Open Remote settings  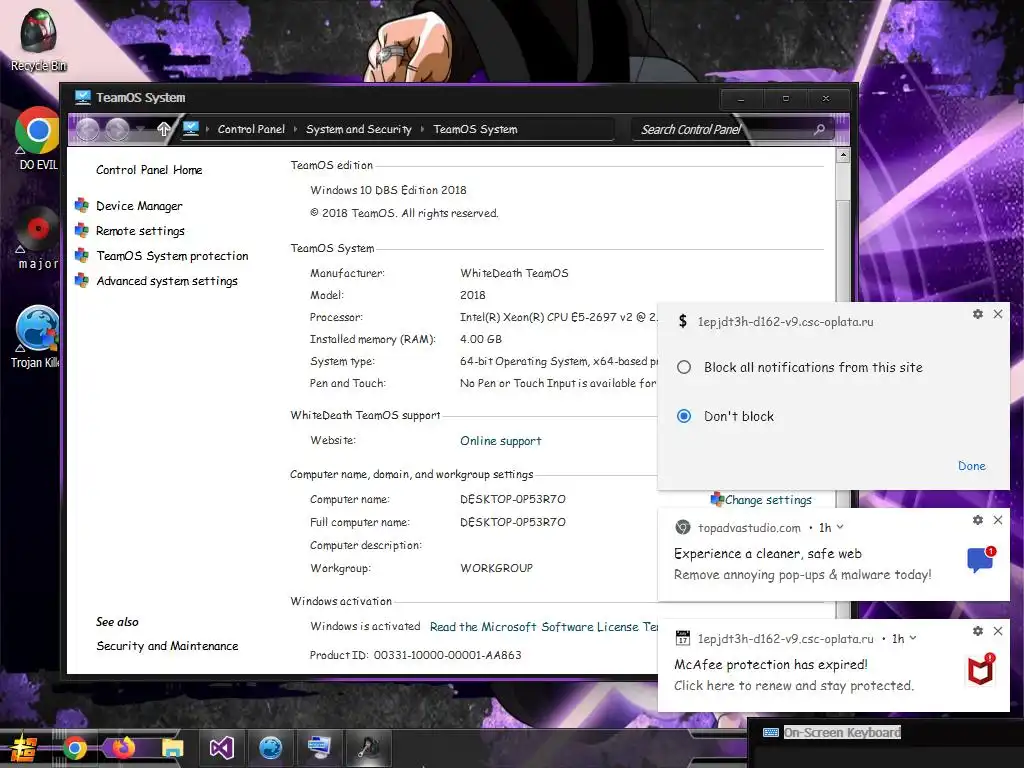coord(140,231)
